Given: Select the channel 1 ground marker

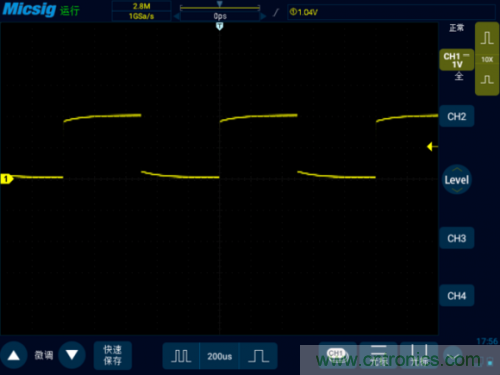Looking at the screenshot, I should 6,179.
